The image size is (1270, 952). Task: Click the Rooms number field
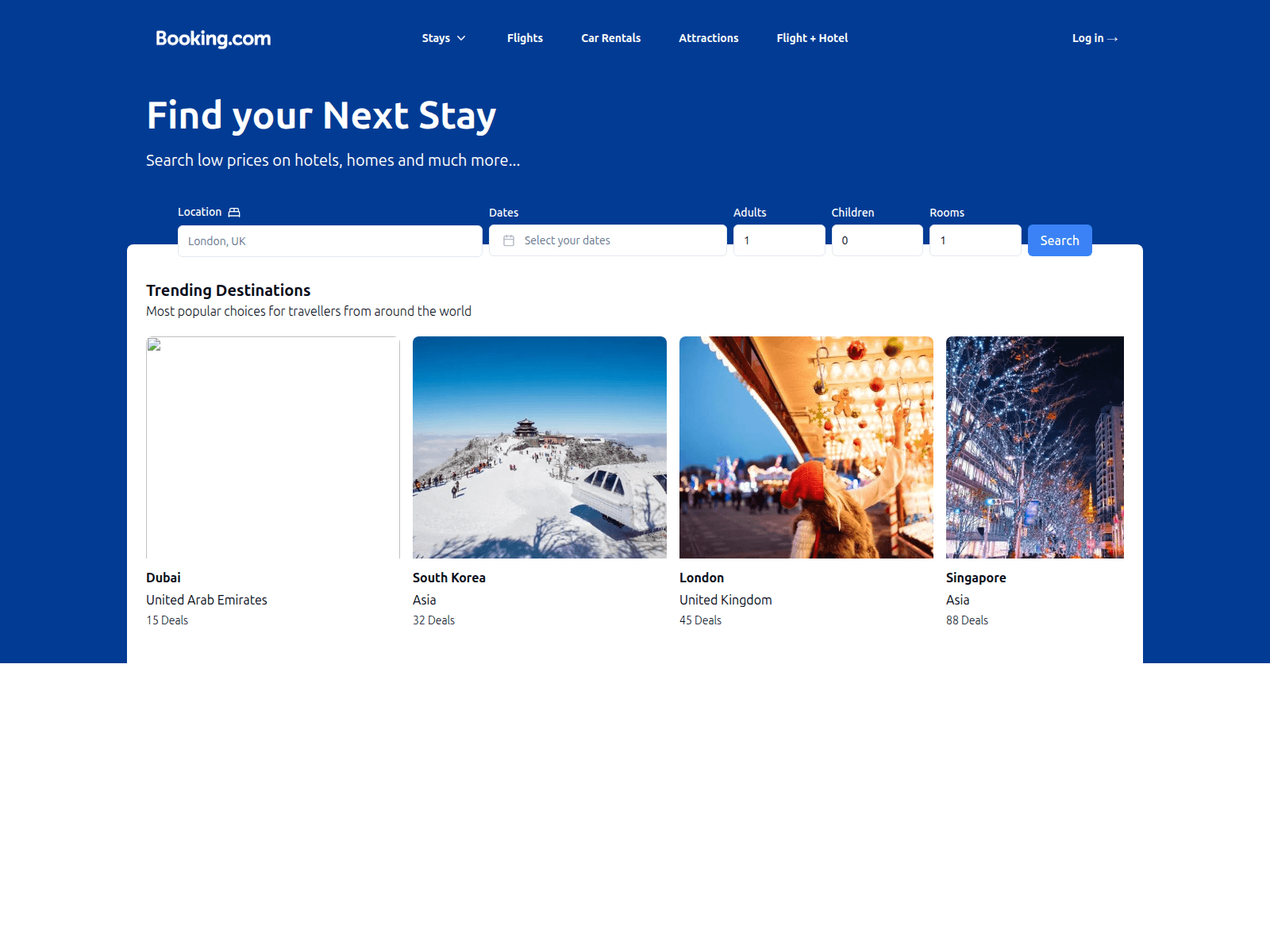click(x=976, y=240)
